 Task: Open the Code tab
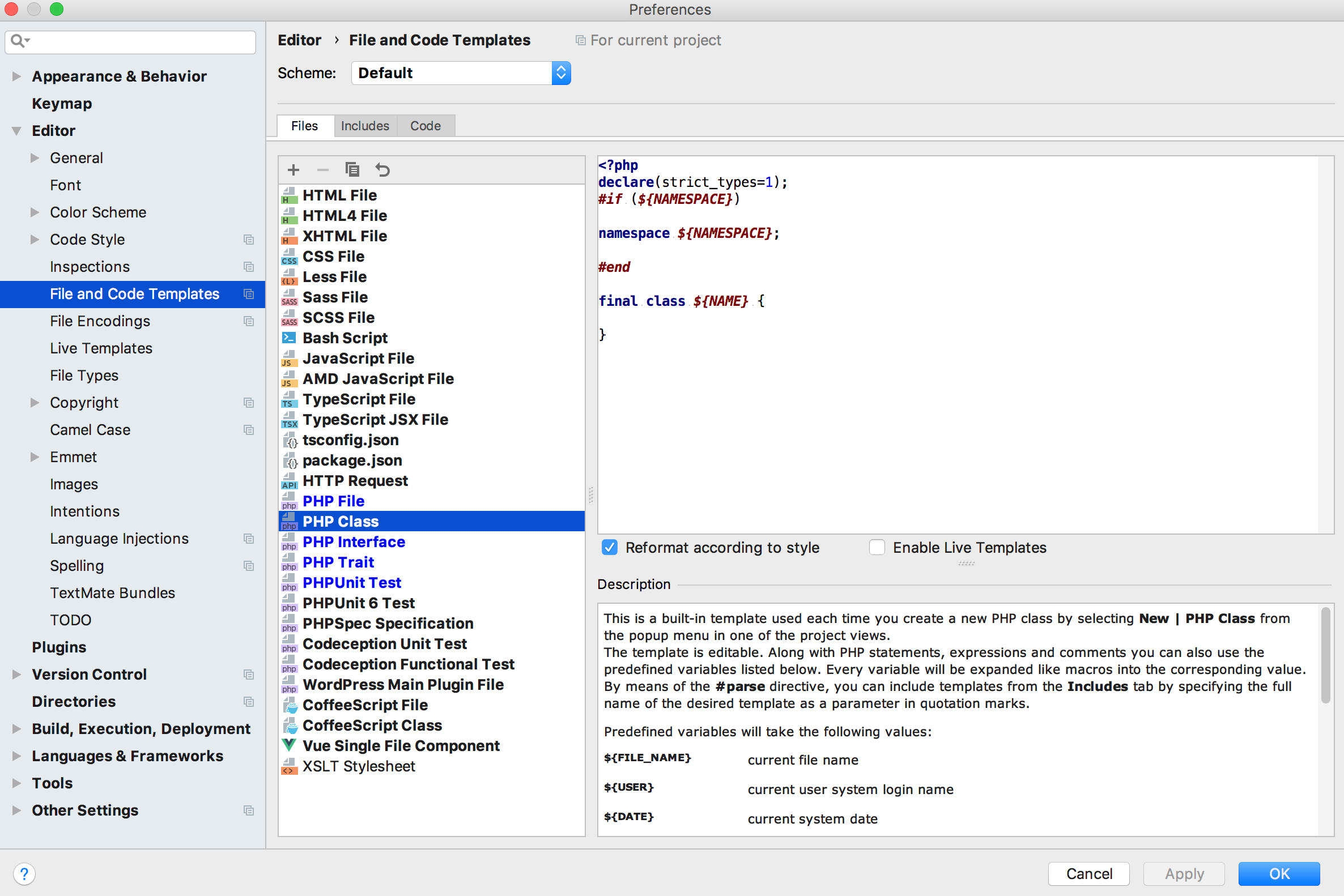click(426, 126)
